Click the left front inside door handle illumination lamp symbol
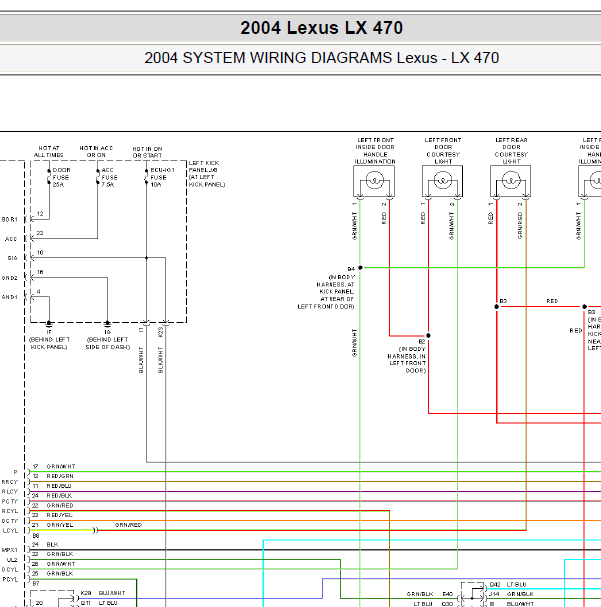 pos(374,181)
